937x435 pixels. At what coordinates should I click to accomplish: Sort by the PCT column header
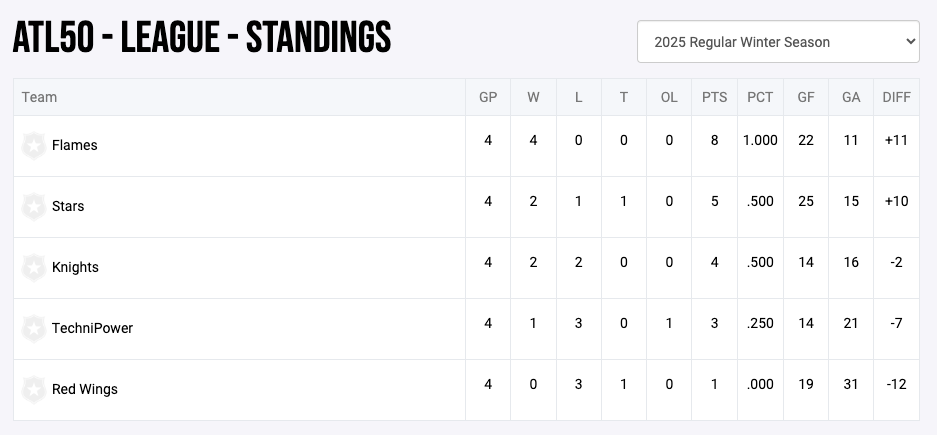(760, 98)
